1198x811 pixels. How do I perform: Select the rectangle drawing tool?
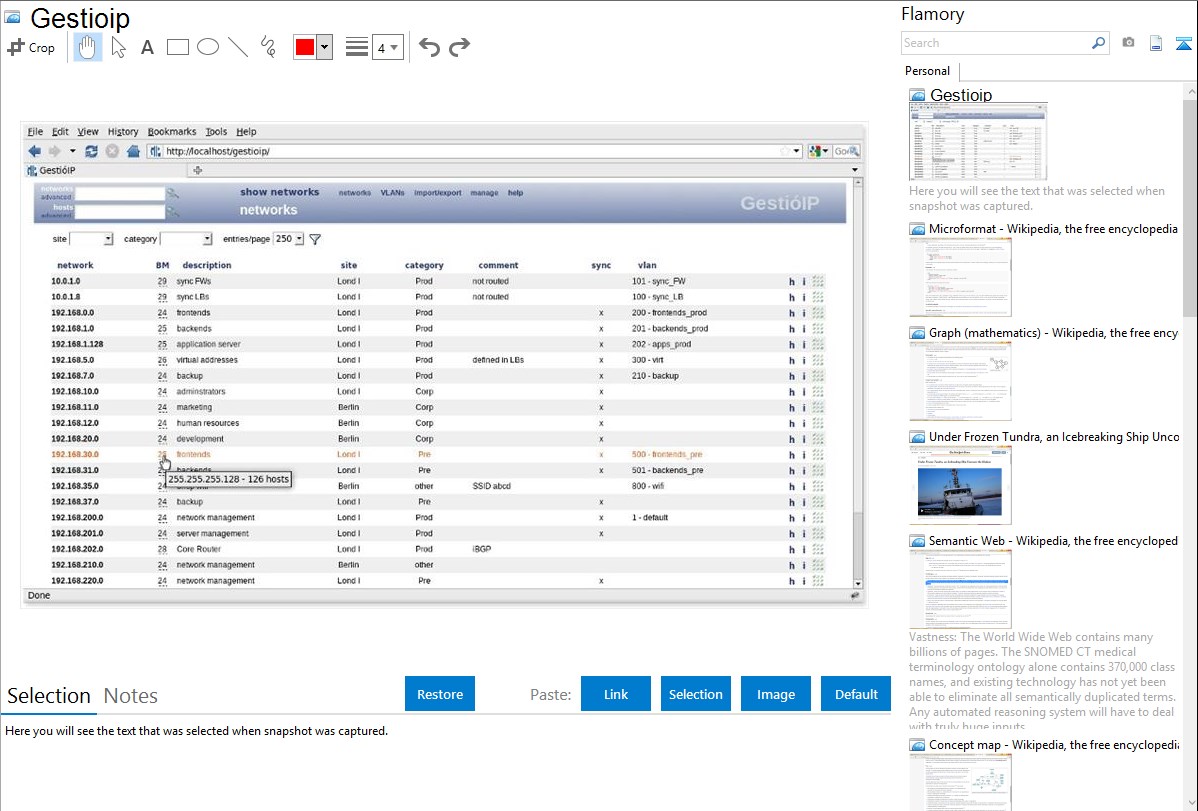coord(177,47)
